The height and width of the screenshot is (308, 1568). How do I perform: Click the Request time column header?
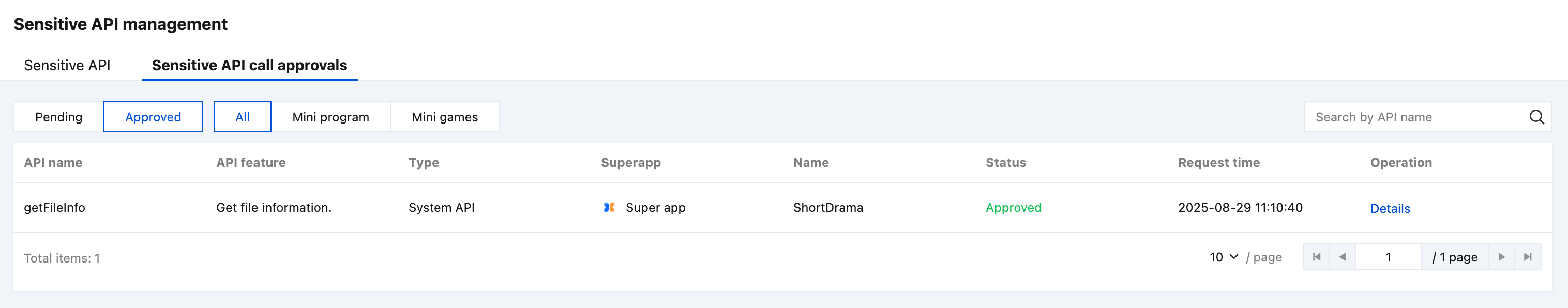(x=1218, y=162)
